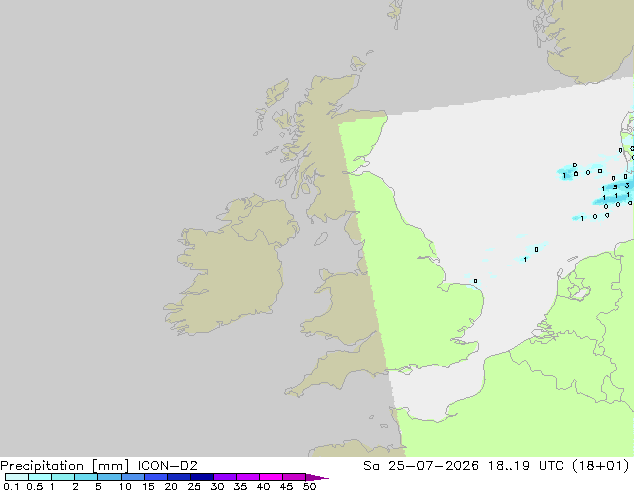This screenshot has height=490, width=634.
Task: Pick the 10–15 mm legend color swatch
Action: click(x=133, y=477)
